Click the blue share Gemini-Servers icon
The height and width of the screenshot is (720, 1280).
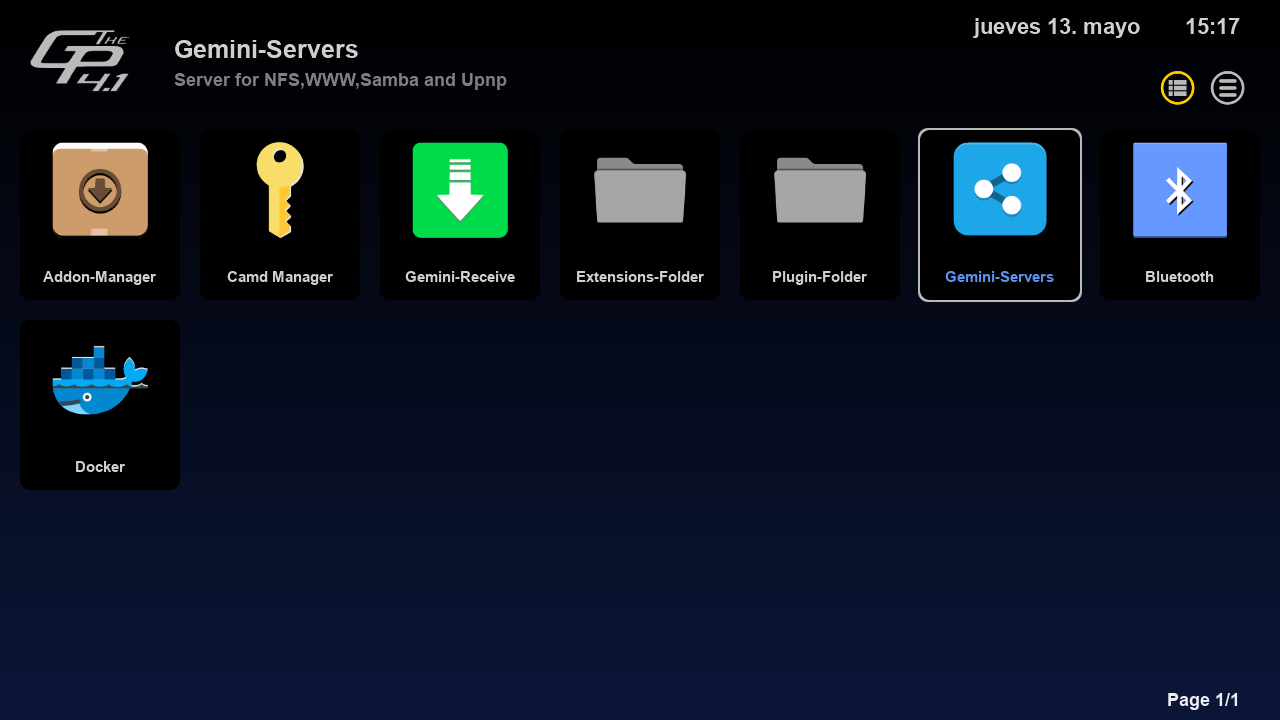(x=1000, y=189)
